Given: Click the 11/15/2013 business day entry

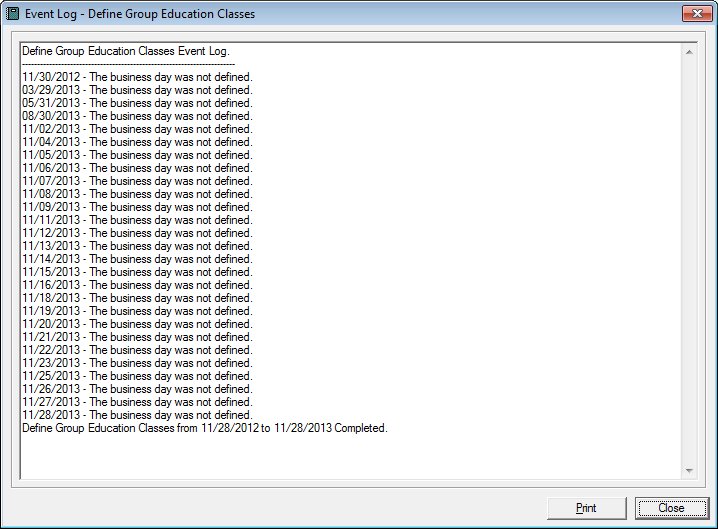Looking at the screenshot, I should (x=137, y=272).
